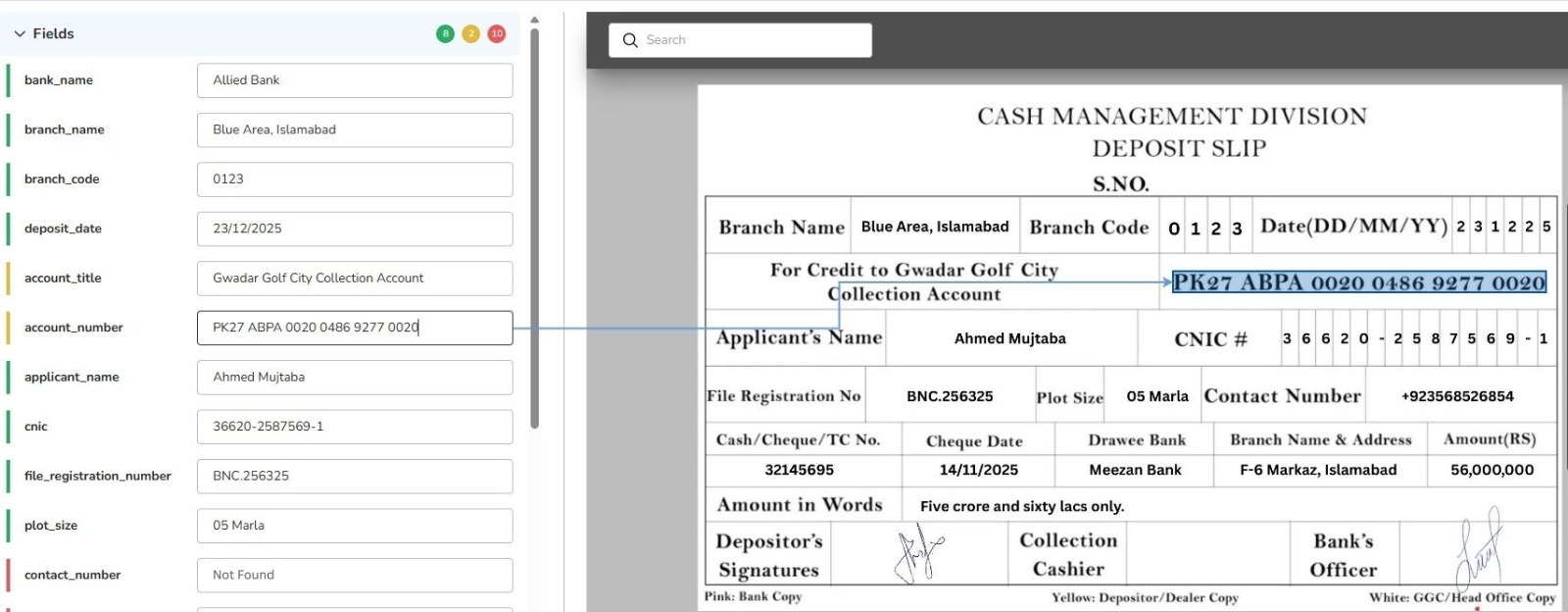Click the red badge showing 10

(x=497, y=33)
